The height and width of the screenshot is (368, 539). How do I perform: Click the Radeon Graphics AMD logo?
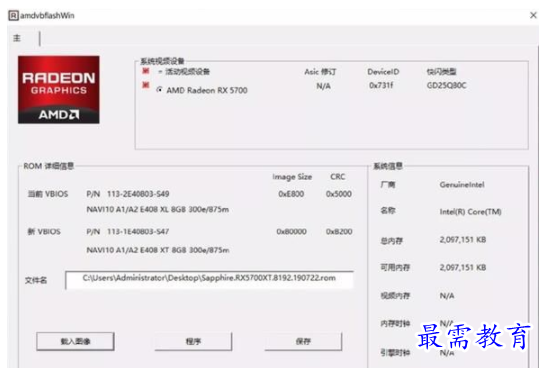pyautogui.click(x=59, y=90)
